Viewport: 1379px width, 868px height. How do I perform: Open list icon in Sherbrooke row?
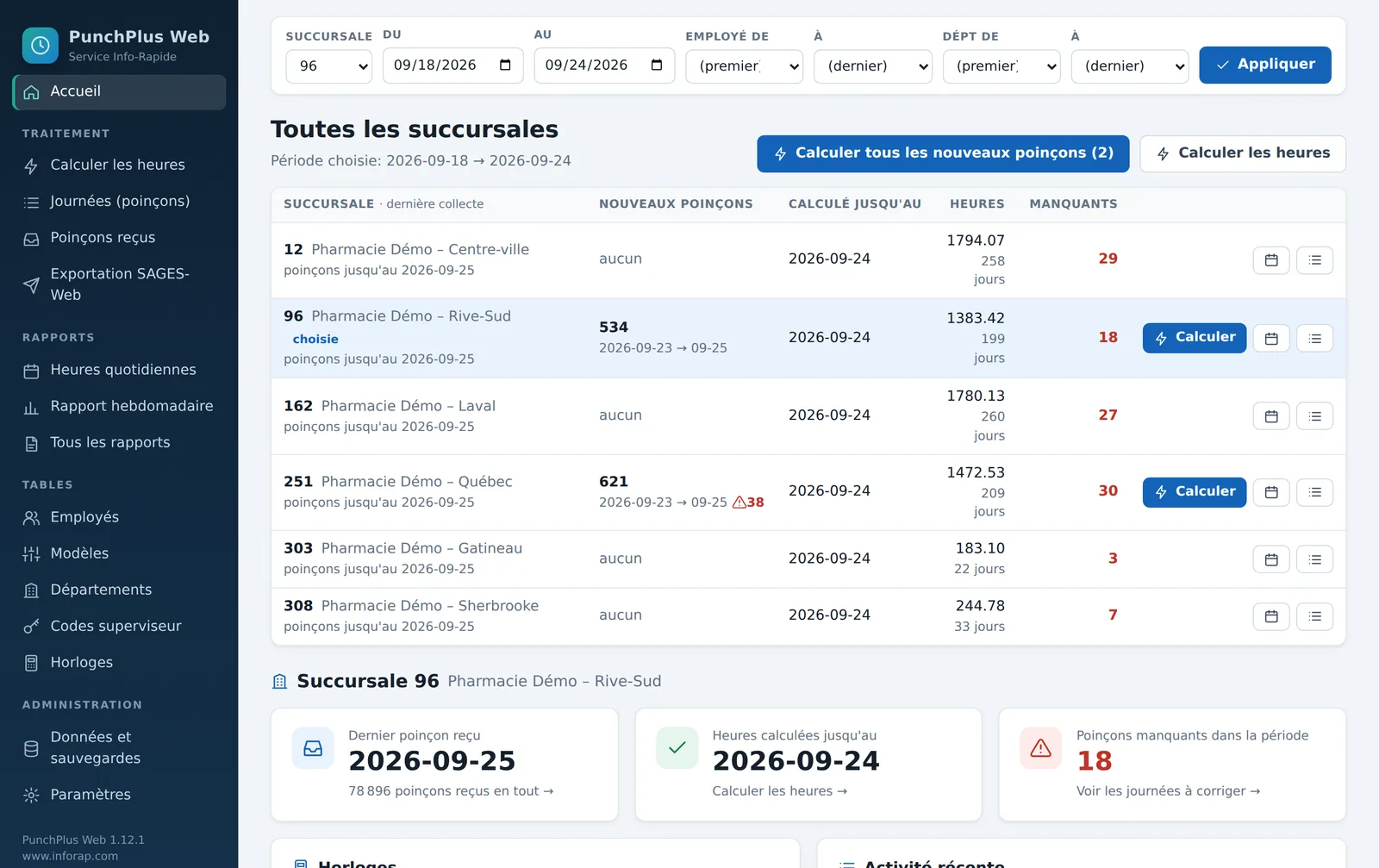point(1315,616)
